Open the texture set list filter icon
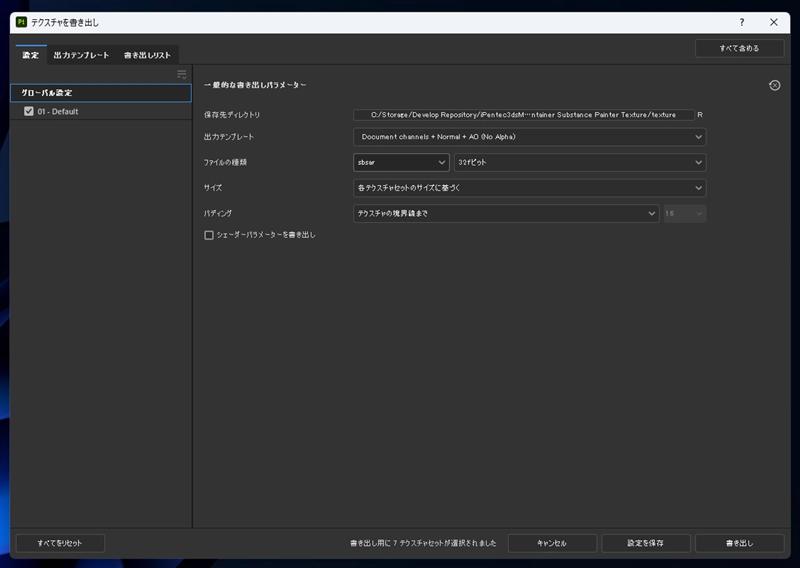The image size is (800, 568). click(x=182, y=75)
